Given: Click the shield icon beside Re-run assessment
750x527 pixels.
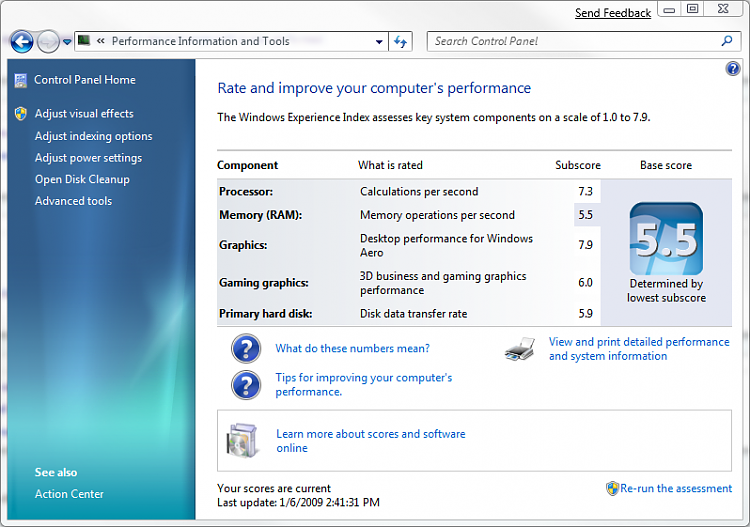Looking at the screenshot, I should 612,489.
